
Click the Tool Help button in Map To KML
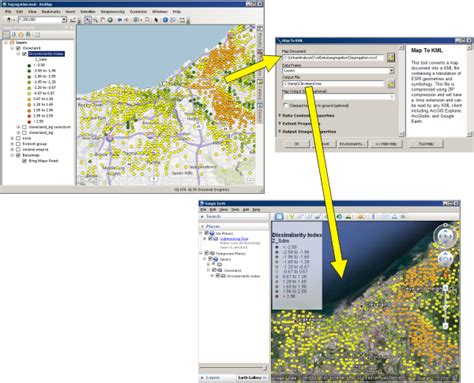pyautogui.click(x=426, y=144)
